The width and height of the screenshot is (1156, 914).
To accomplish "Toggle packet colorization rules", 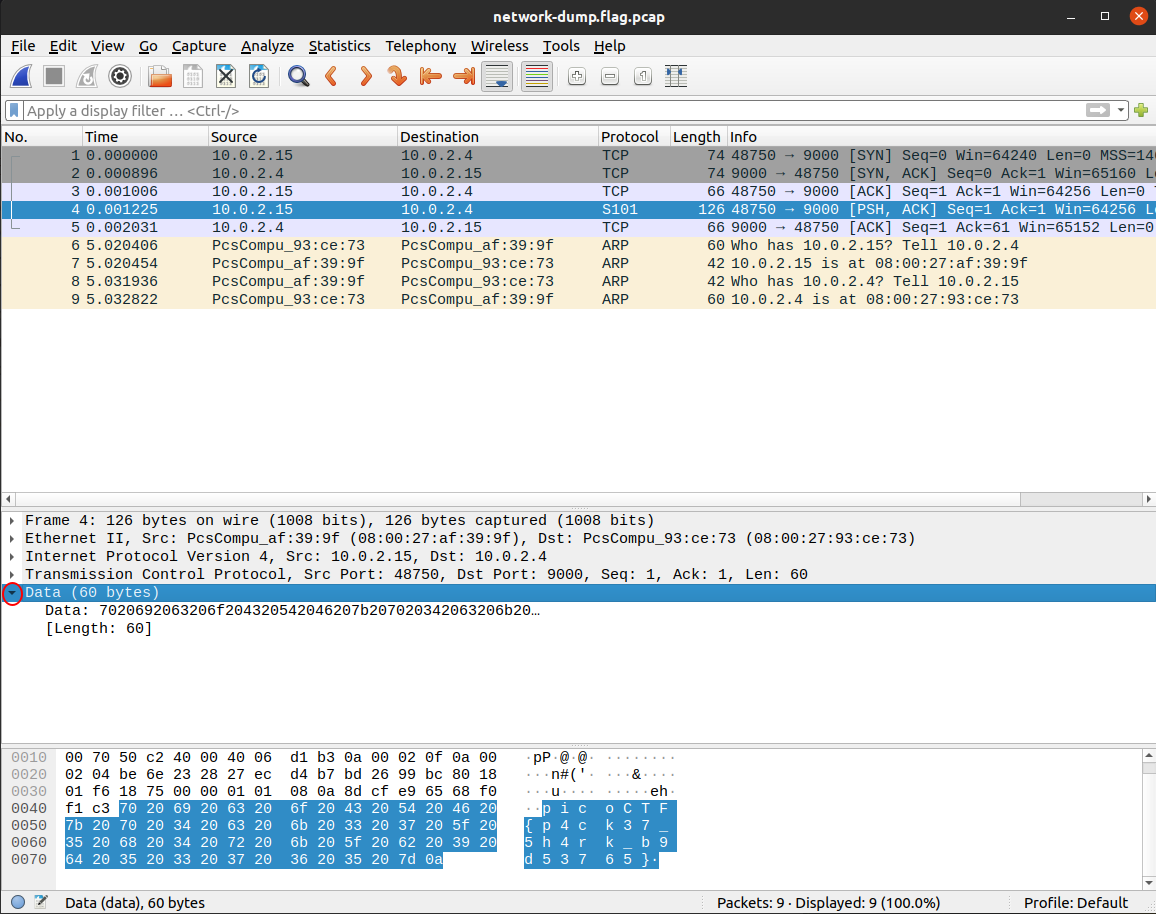I will click(537, 76).
